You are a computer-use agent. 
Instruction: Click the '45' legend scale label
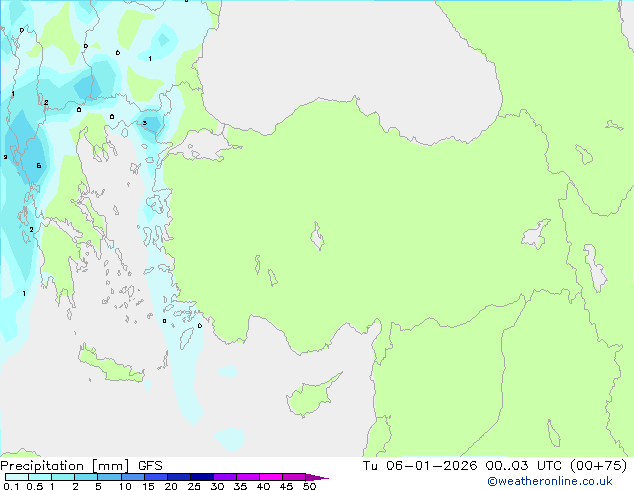[x=286, y=486]
